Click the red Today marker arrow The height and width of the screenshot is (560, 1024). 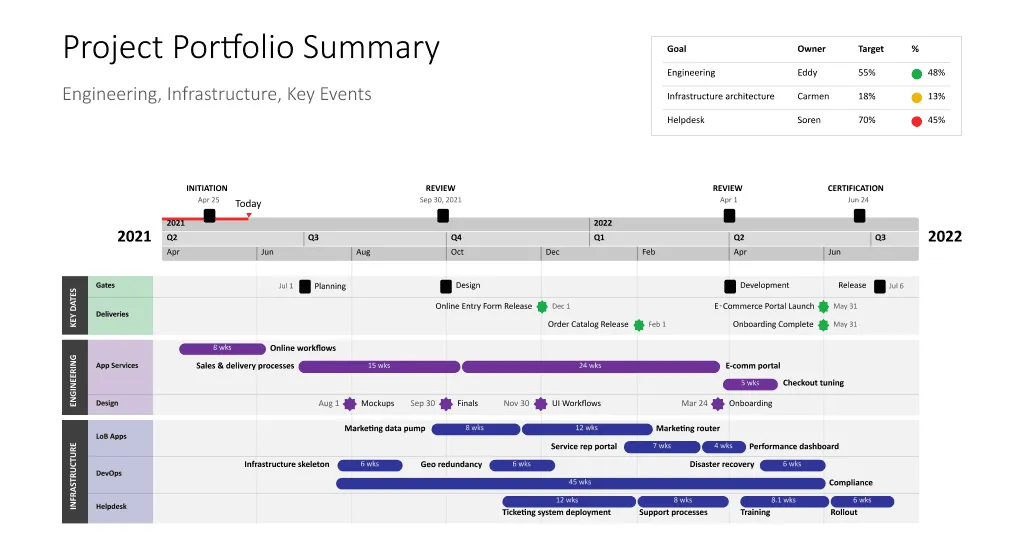click(x=248, y=216)
